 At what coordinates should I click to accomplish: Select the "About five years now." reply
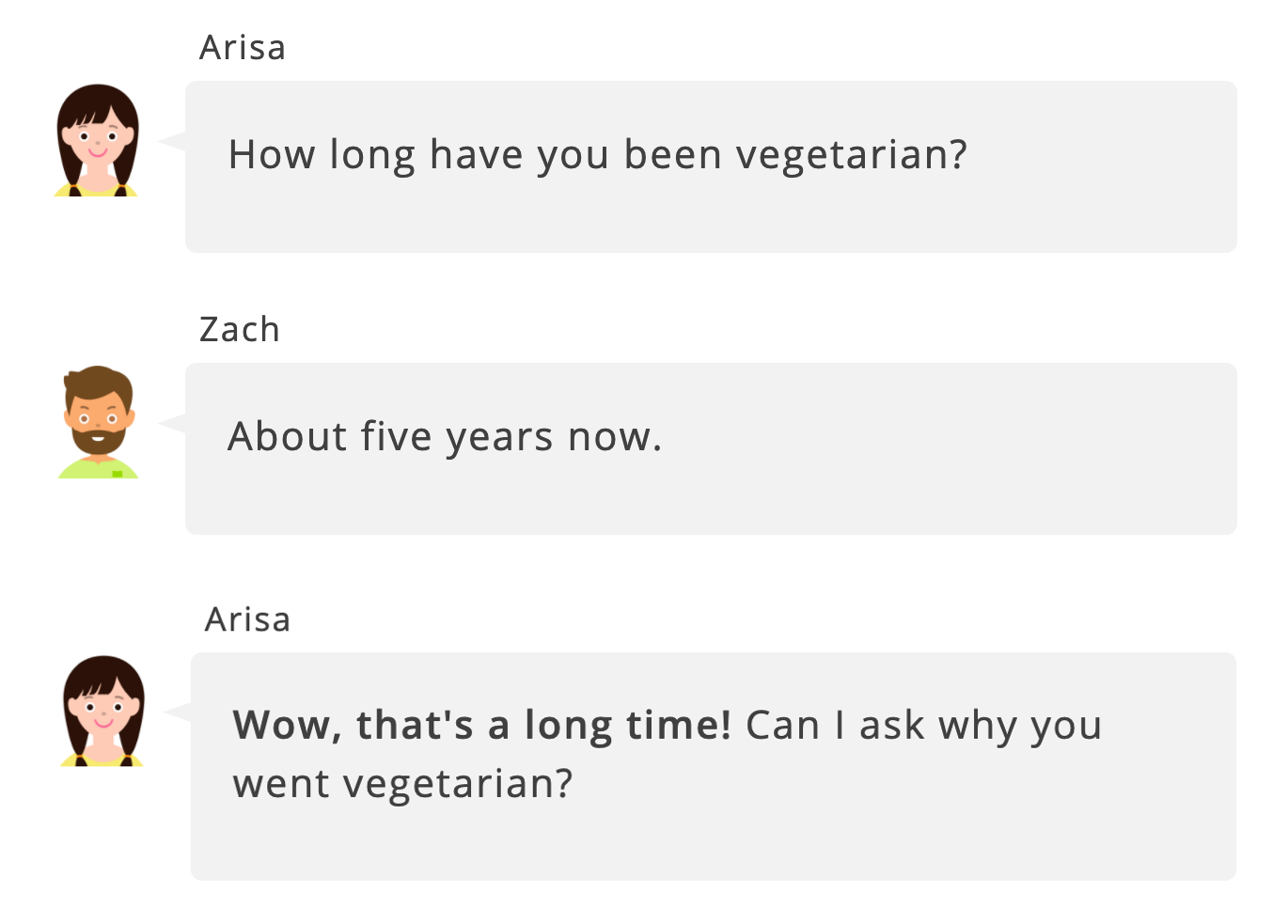(x=445, y=437)
